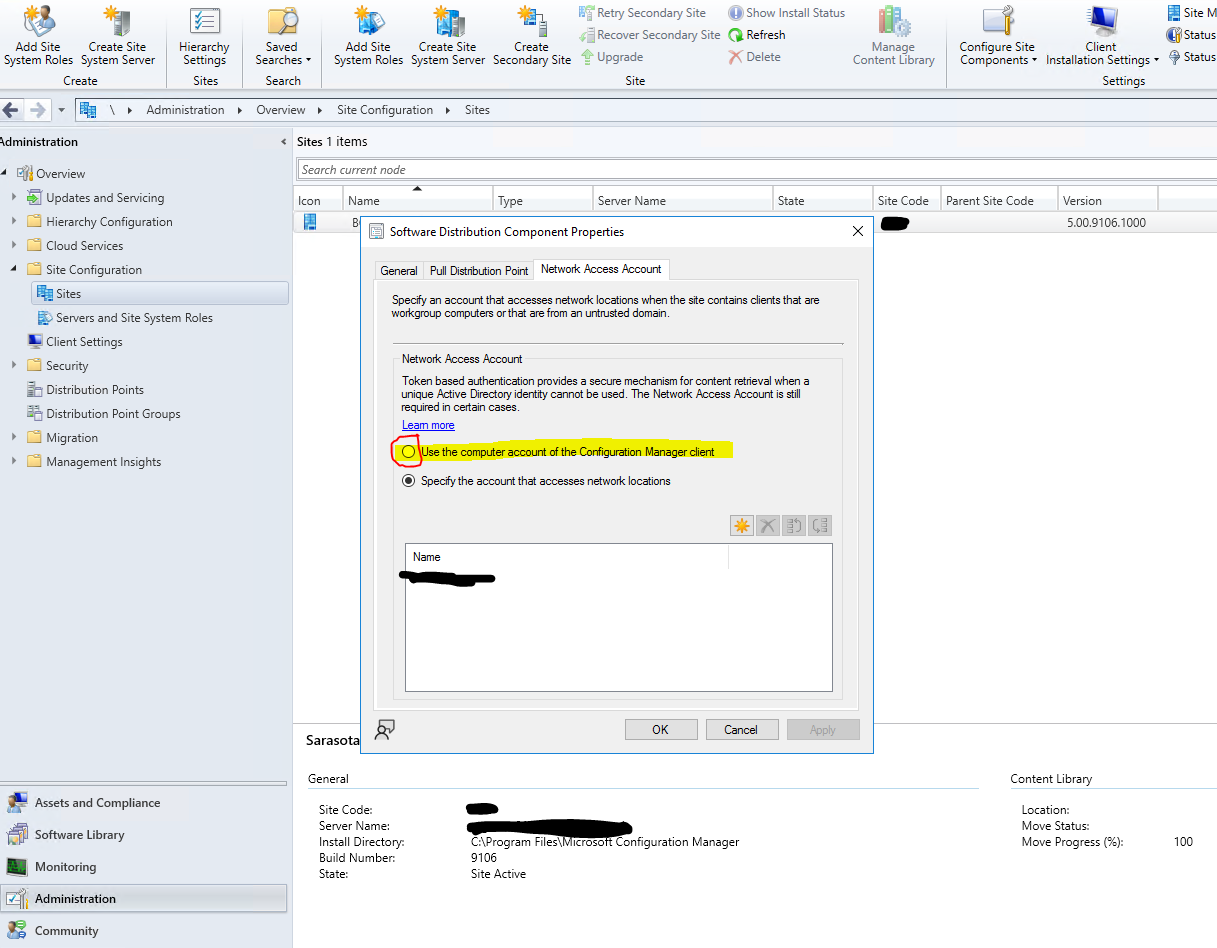The width and height of the screenshot is (1217, 948).
Task: Select Specify the account radio button
Action: 408,481
